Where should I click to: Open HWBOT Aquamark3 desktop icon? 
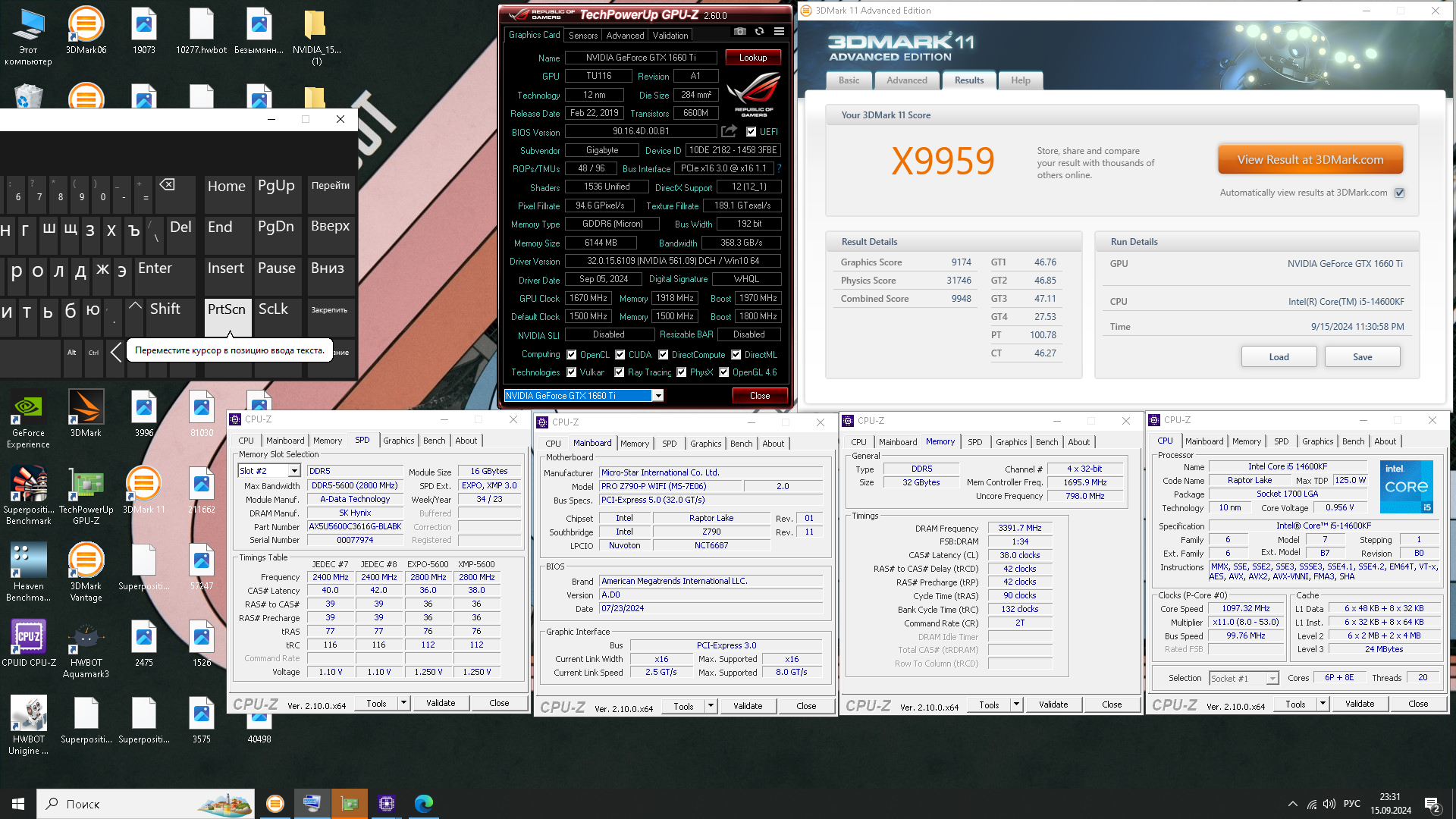[86, 649]
